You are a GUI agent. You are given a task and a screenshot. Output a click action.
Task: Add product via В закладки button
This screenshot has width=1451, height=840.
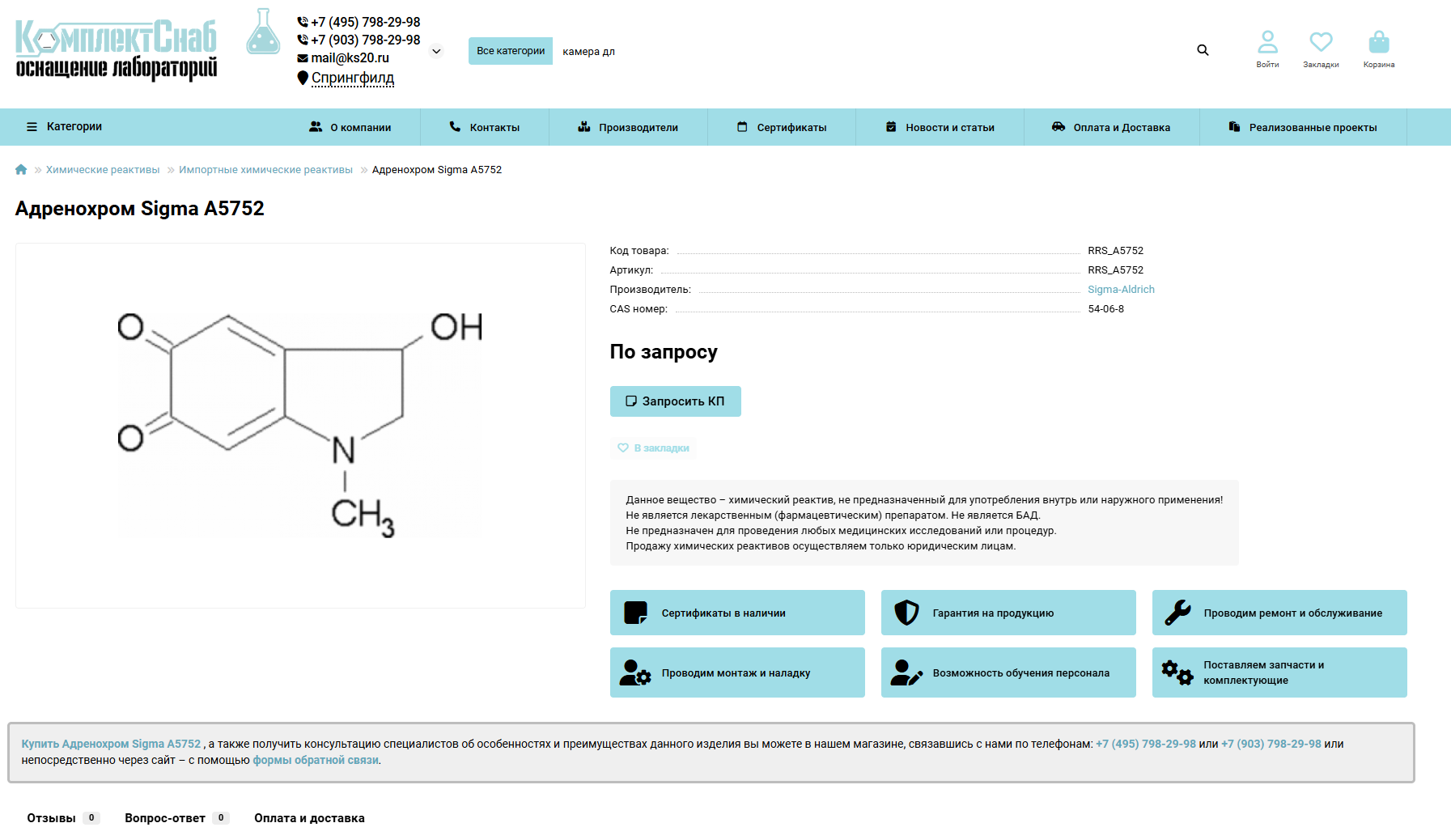654,448
